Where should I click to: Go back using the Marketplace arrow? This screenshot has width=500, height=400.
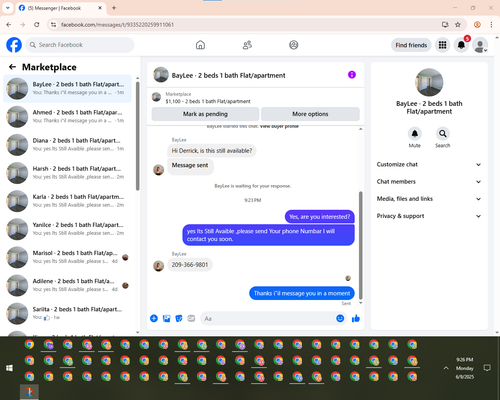click(x=12, y=67)
